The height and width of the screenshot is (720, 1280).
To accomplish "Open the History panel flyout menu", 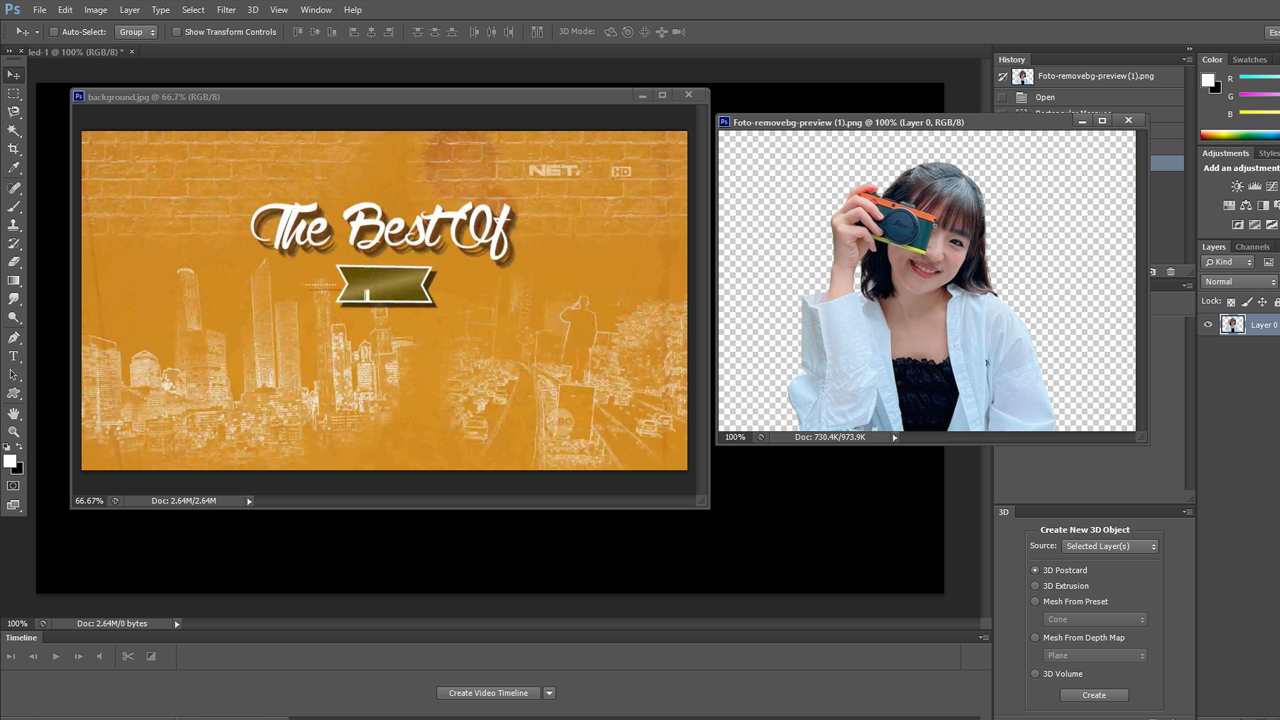I will (x=1187, y=59).
